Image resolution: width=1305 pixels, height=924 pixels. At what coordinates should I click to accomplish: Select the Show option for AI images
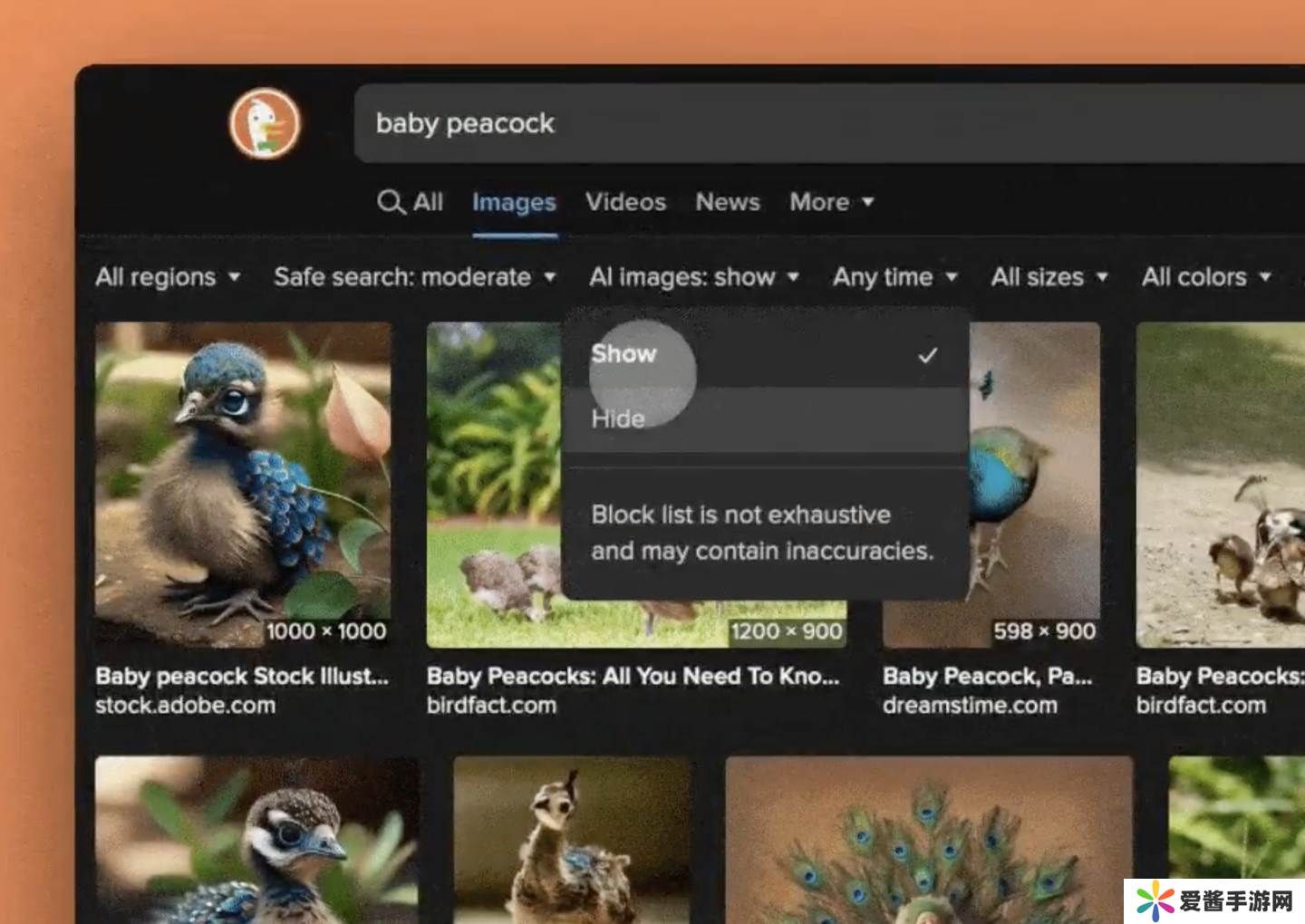(x=624, y=354)
